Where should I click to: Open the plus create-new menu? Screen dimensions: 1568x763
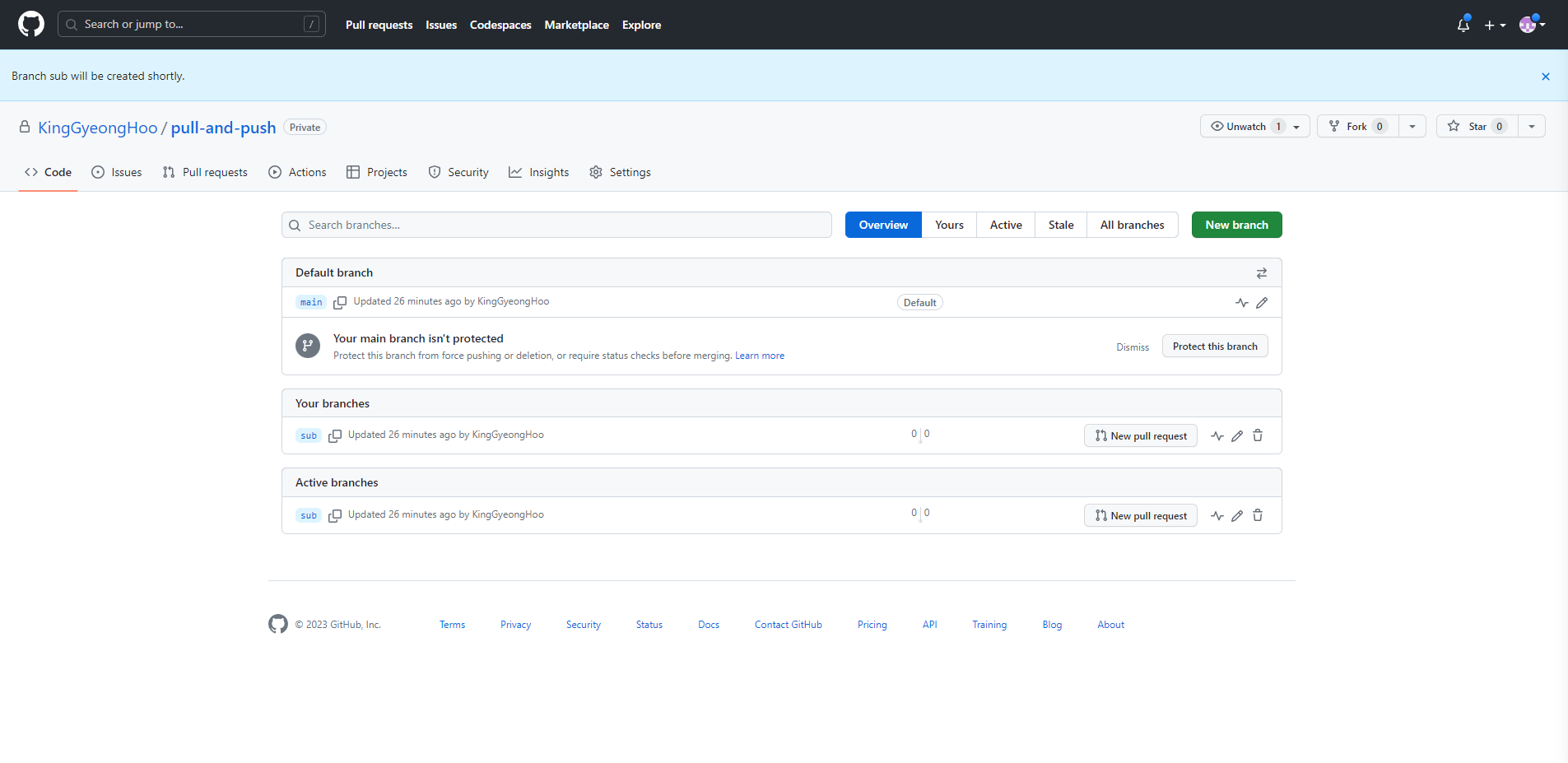coord(1495,26)
